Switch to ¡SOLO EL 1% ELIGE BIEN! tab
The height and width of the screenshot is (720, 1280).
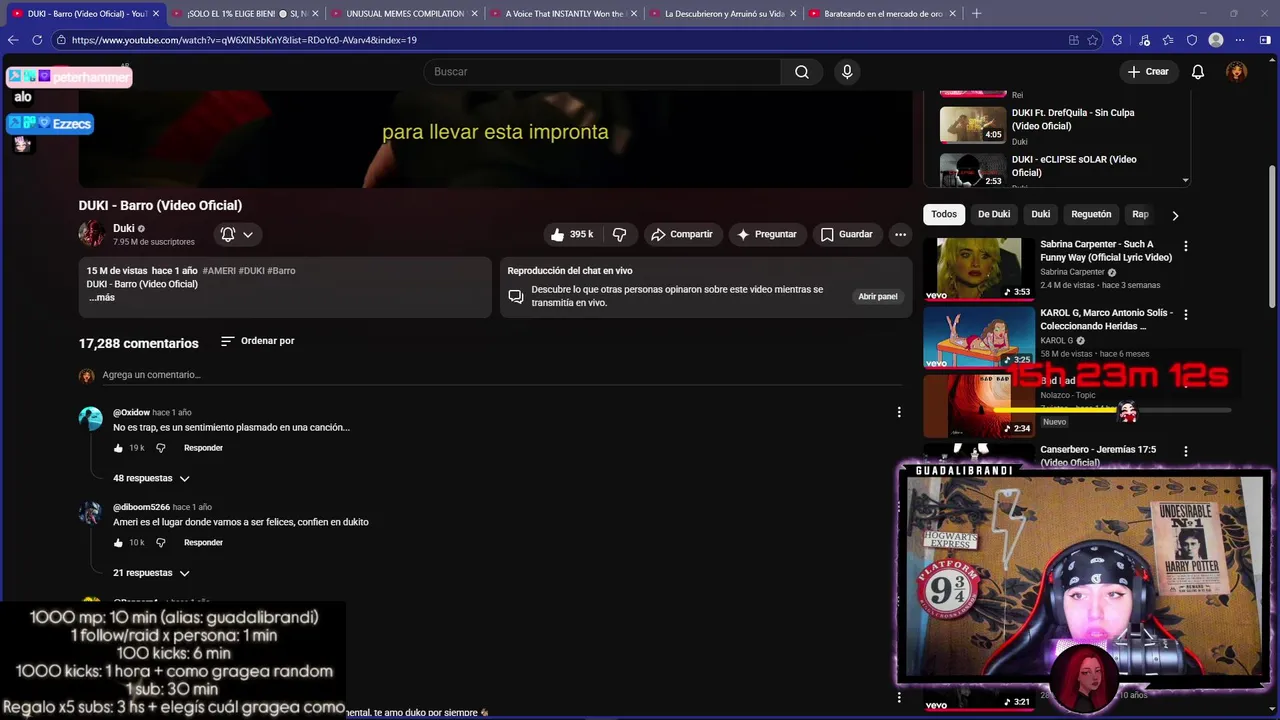[245, 14]
